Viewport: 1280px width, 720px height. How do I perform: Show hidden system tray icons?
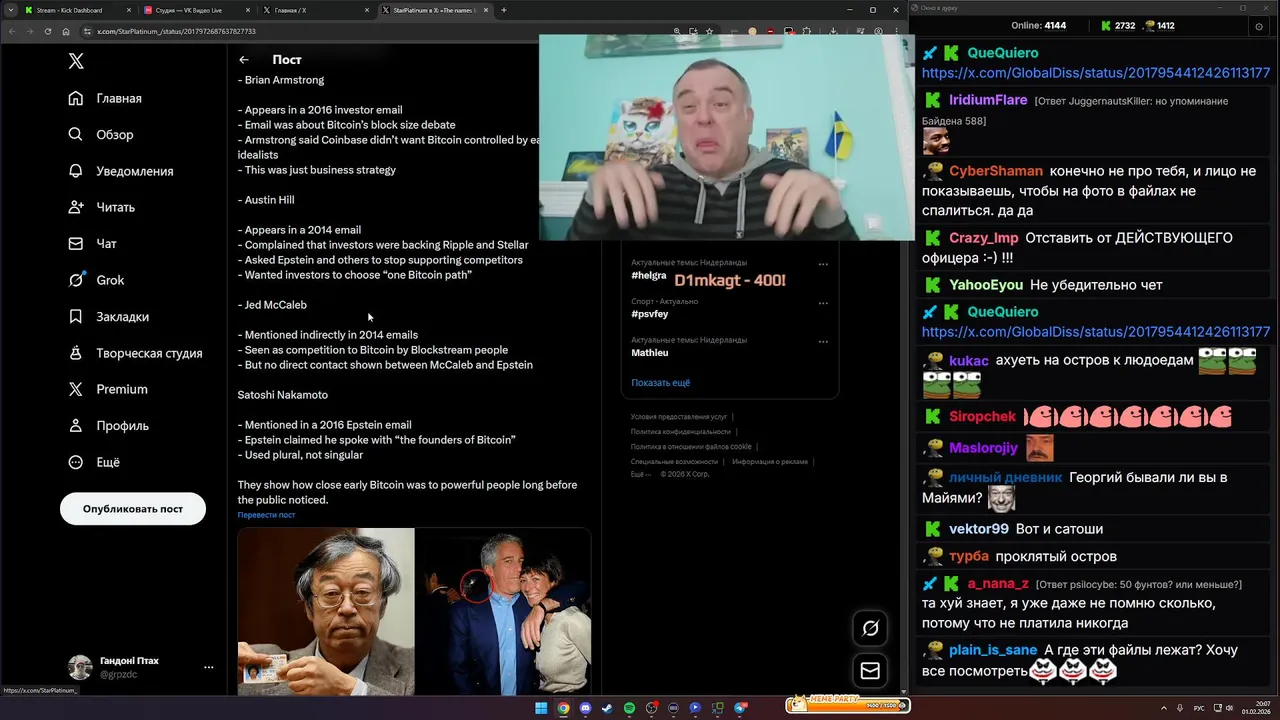(1164, 708)
